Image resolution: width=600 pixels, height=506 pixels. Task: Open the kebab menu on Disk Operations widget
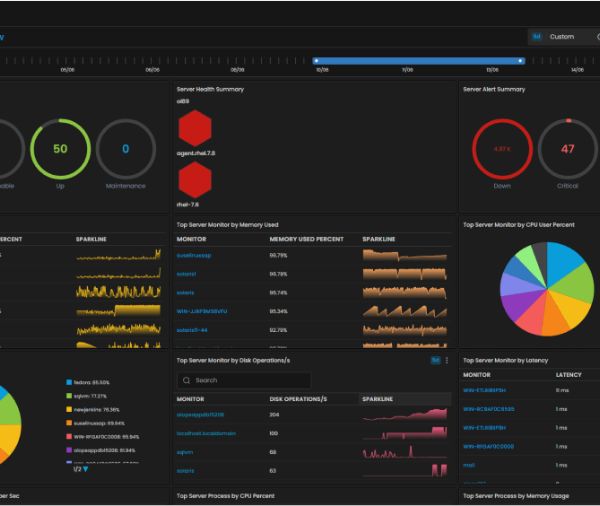click(x=447, y=360)
